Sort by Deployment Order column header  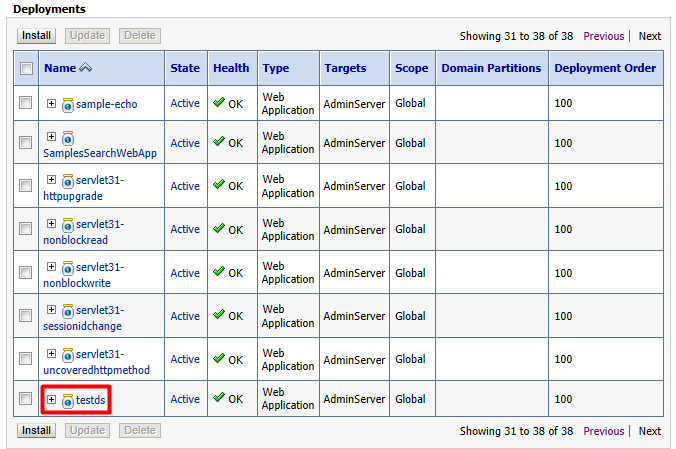[x=605, y=68]
